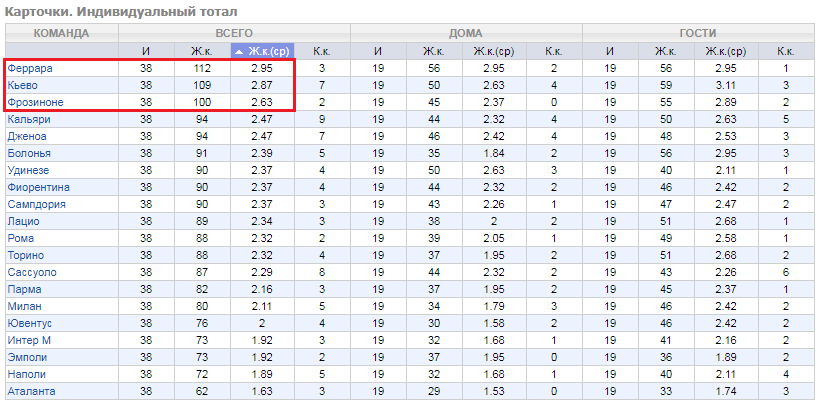Click the ДОМА group header
Screen dimensions: 818x403
click(x=466, y=33)
